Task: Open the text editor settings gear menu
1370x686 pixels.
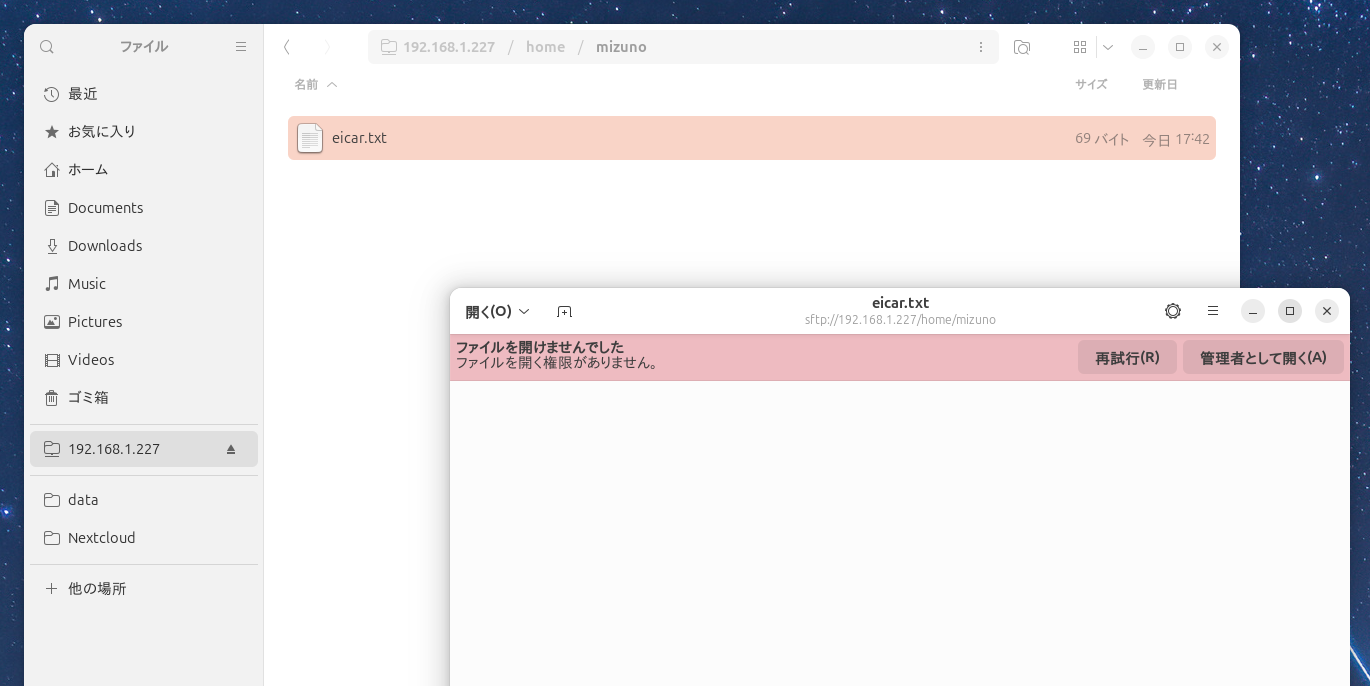Action: 1173,311
